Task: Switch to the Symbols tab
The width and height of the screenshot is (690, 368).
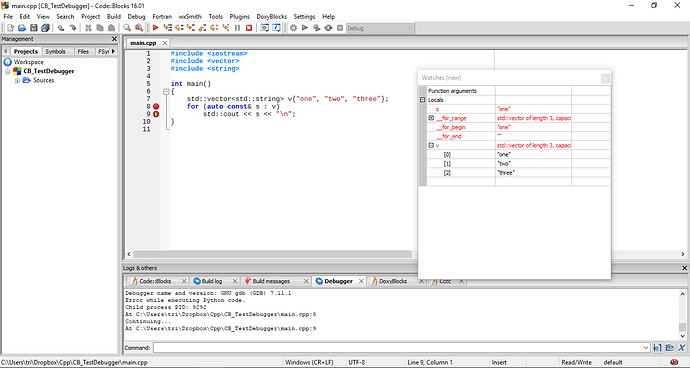Action: click(55, 52)
